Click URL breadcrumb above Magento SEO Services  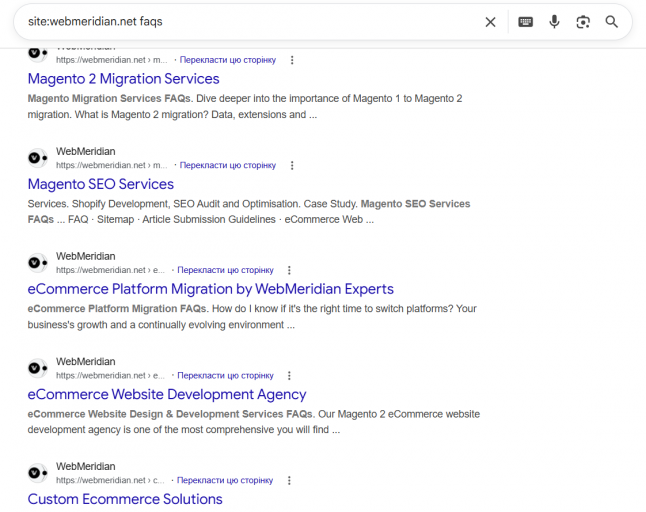click(112, 165)
